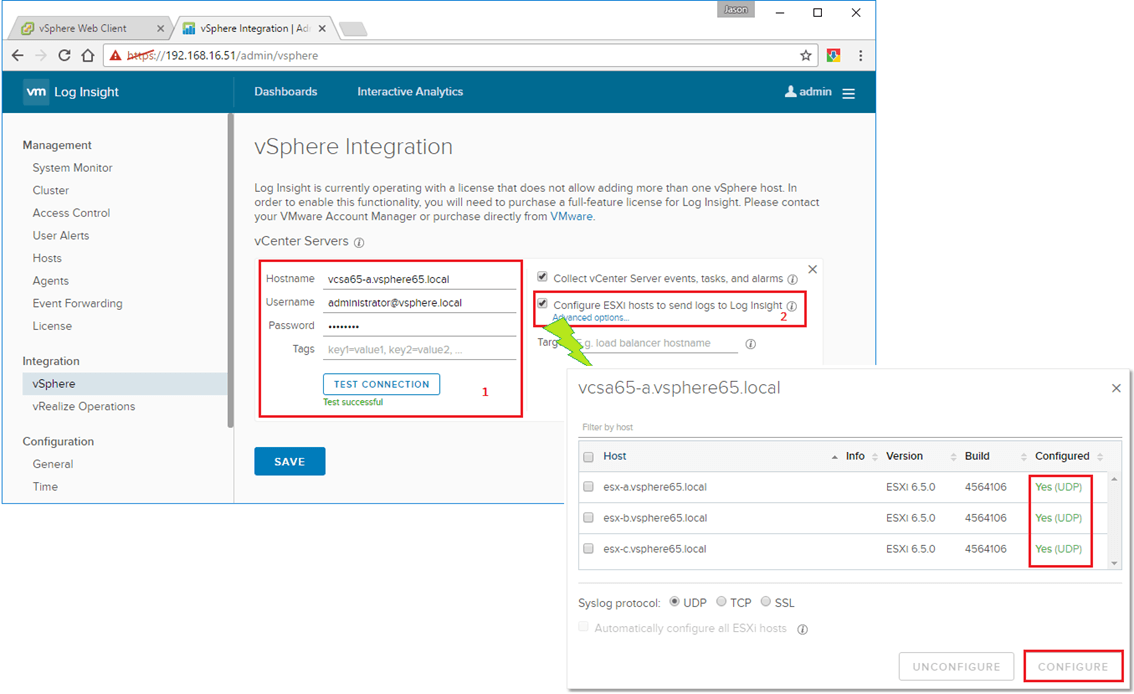Click the browser Back arrow

[18, 56]
